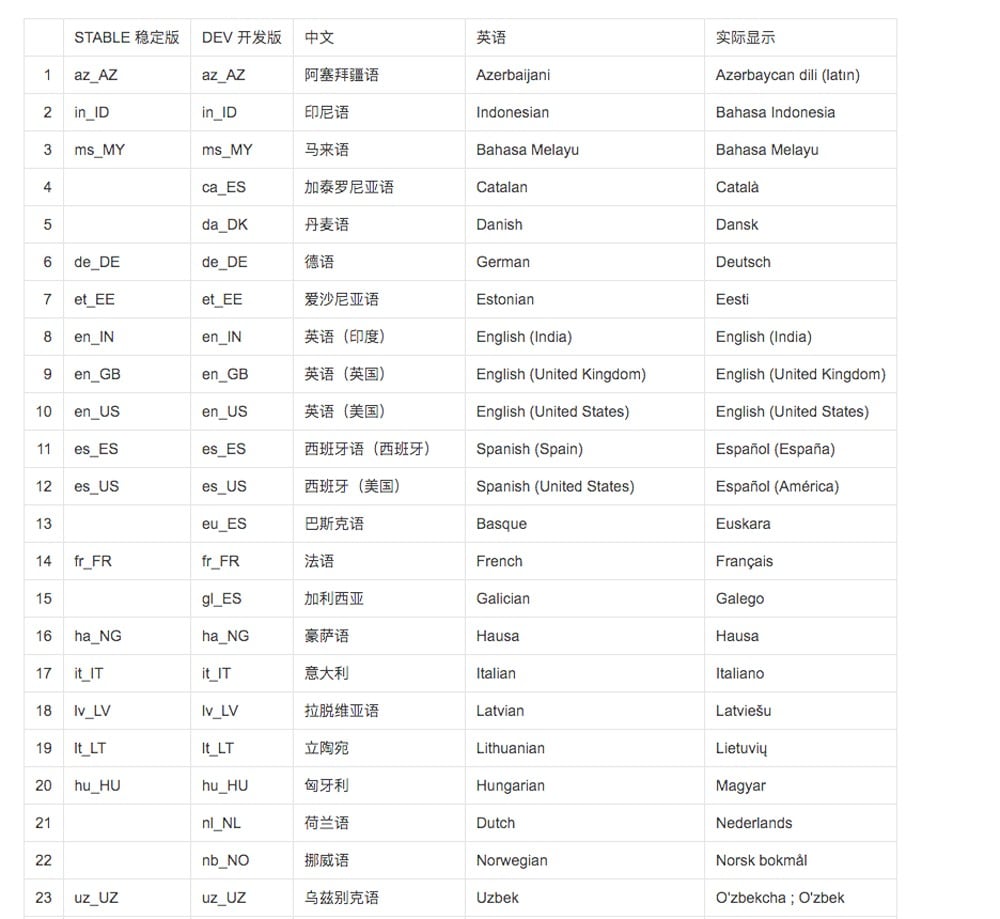Click the 'Dutch' cell

click(585, 823)
